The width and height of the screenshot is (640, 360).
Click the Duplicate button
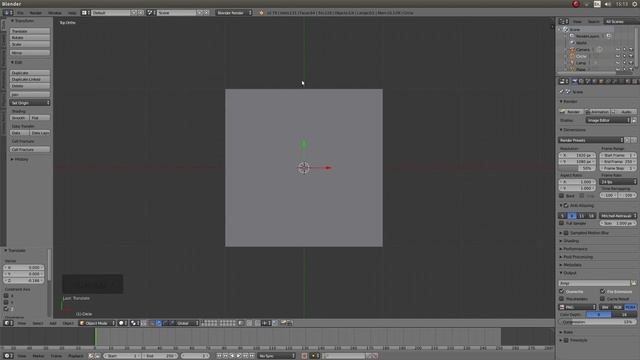(30, 73)
